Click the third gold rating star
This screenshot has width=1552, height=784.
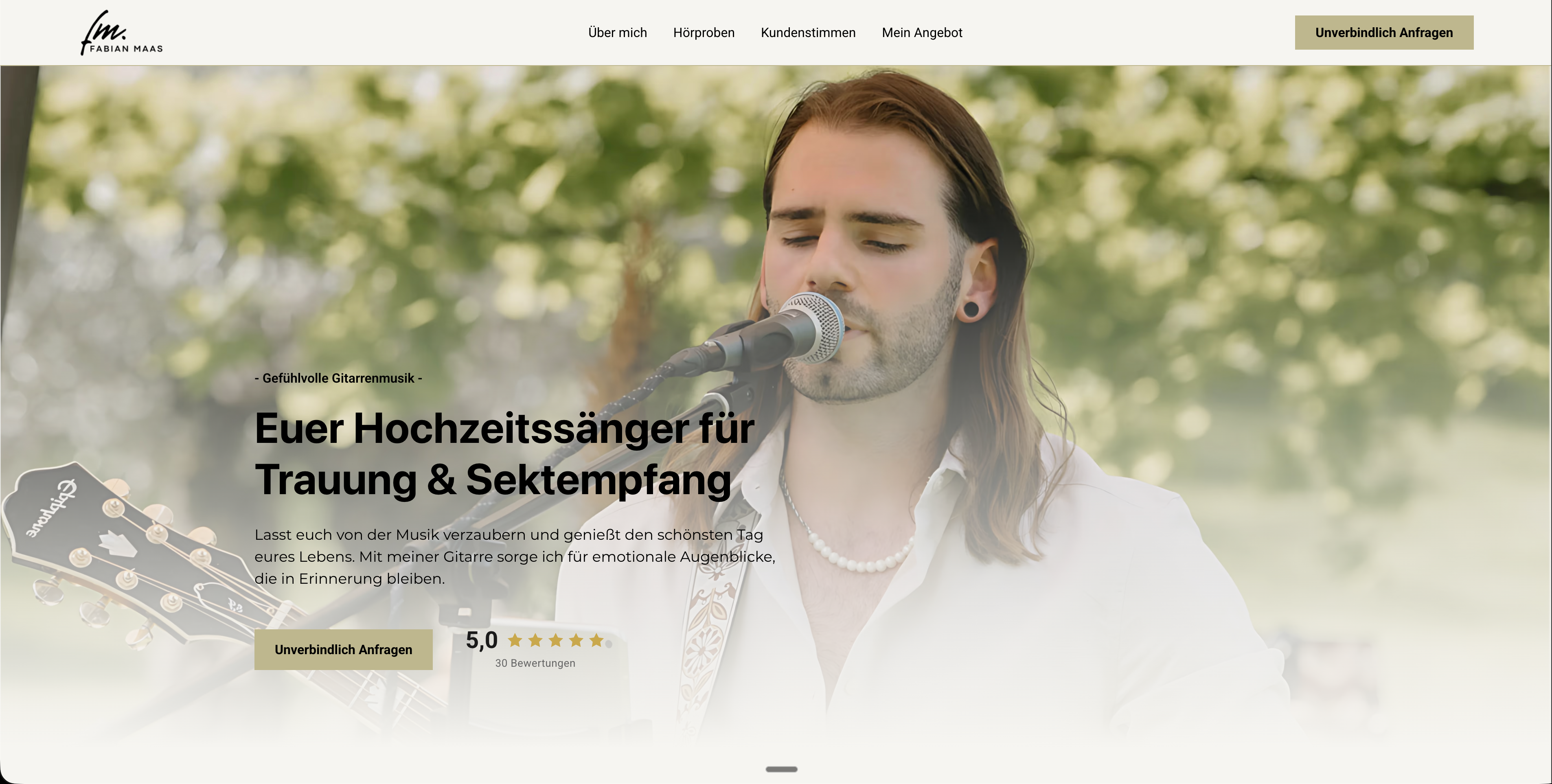pos(555,640)
